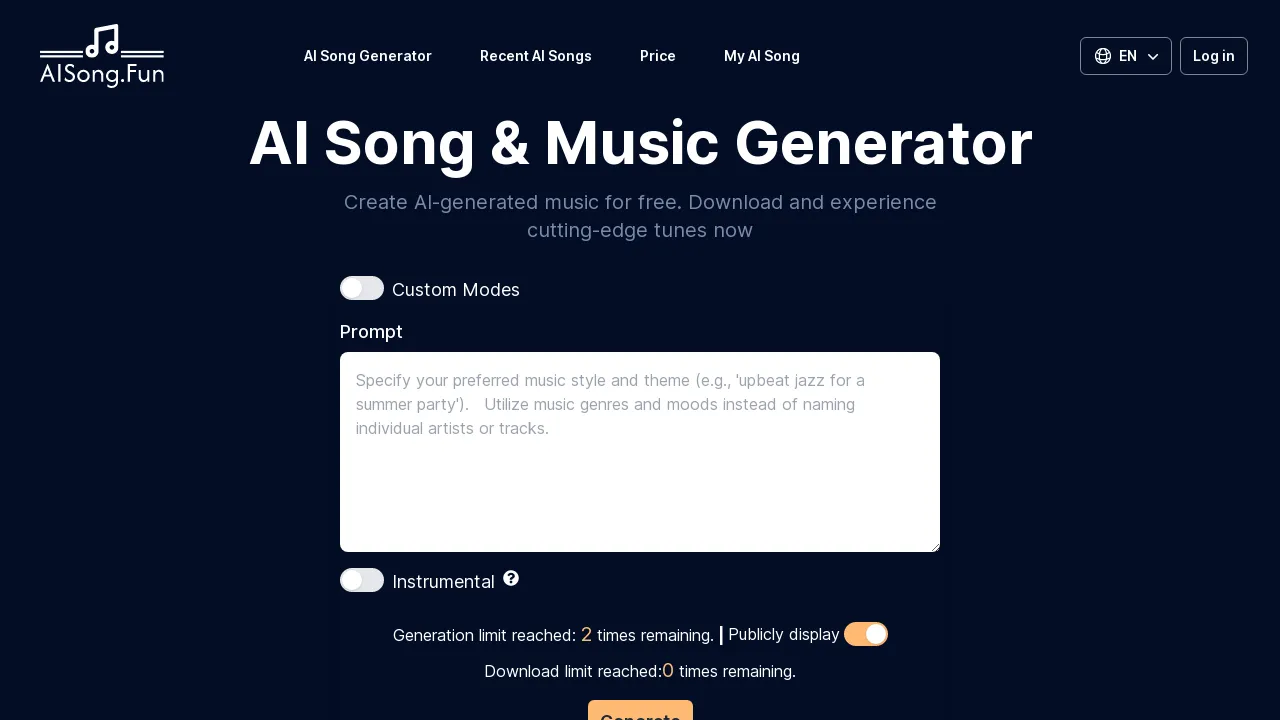This screenshot has width=1280, height=720.
Task: Turn on the Instrumental switch
Action: (362, 580)
